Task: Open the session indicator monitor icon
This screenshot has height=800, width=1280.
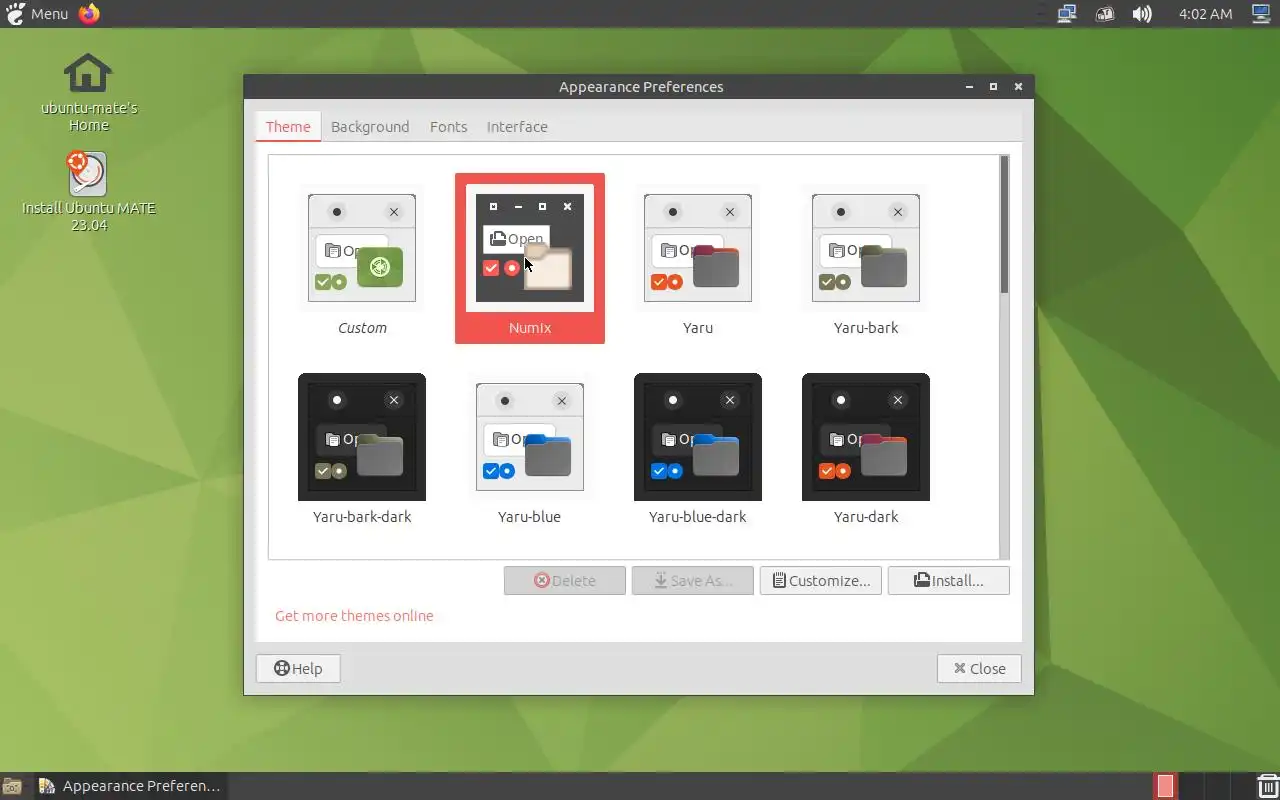Action: click(1261, 14)
